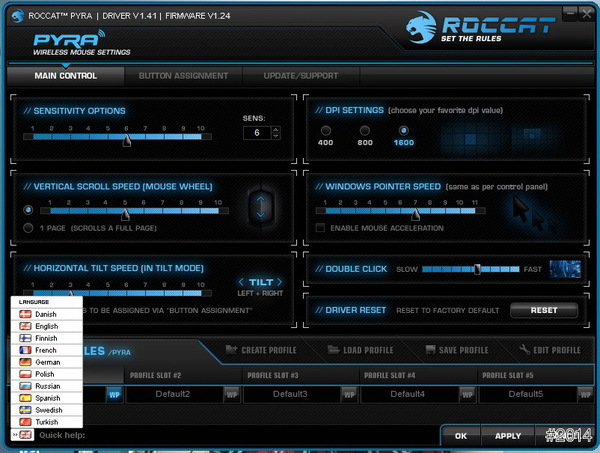Click the Windows pointer speed slider handle
This screenshot has height=453, width=600.
[414, 212]
